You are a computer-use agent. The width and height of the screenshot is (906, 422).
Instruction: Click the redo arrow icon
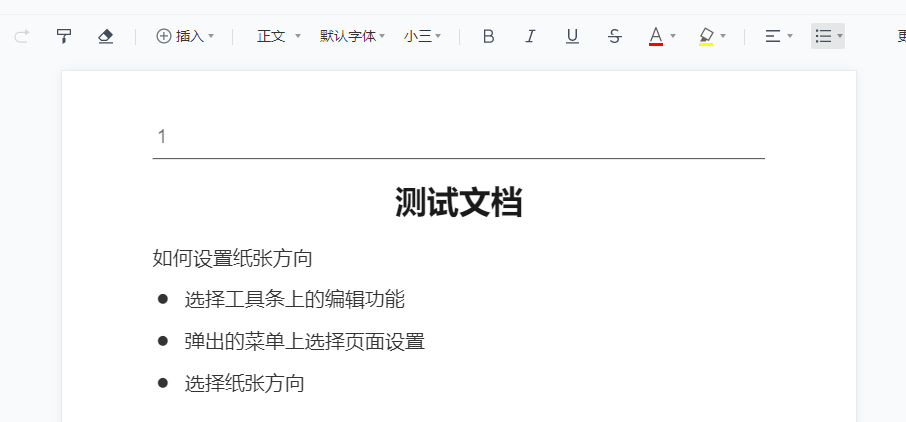pyautogui.click(x=22, y=37)
